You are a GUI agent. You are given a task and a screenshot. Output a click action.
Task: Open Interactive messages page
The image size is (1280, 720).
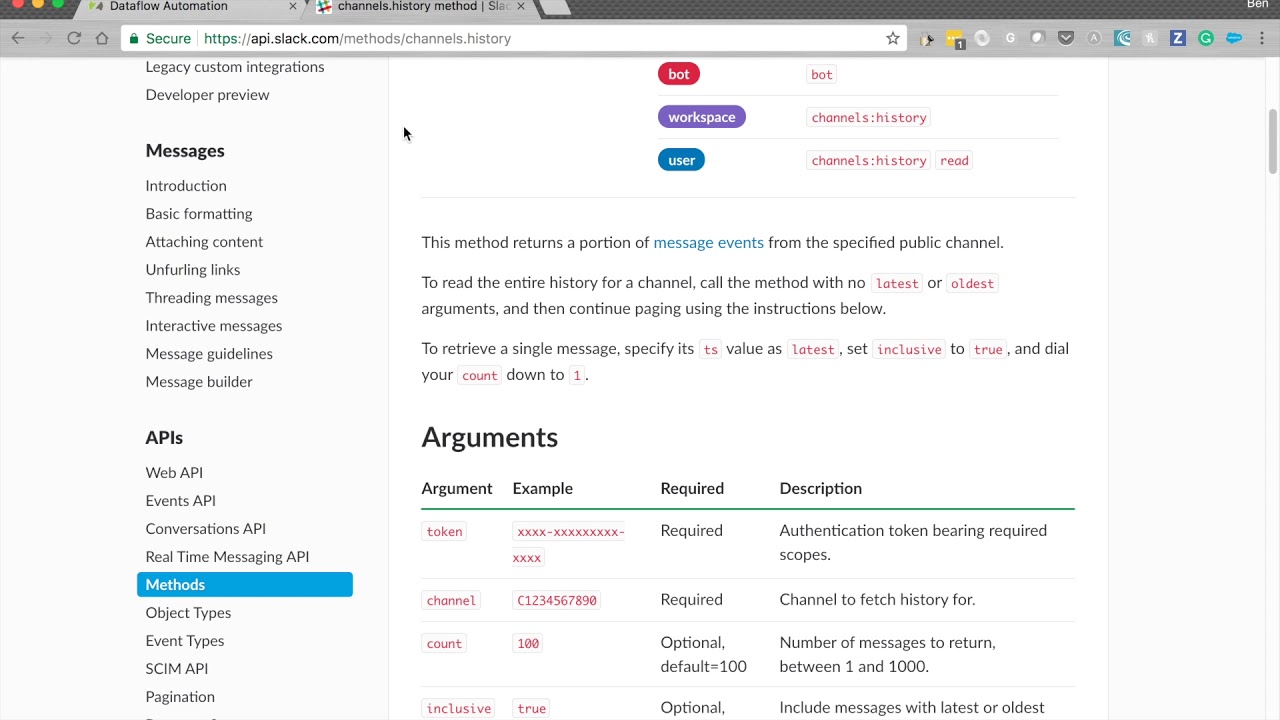tap(214, 326)
